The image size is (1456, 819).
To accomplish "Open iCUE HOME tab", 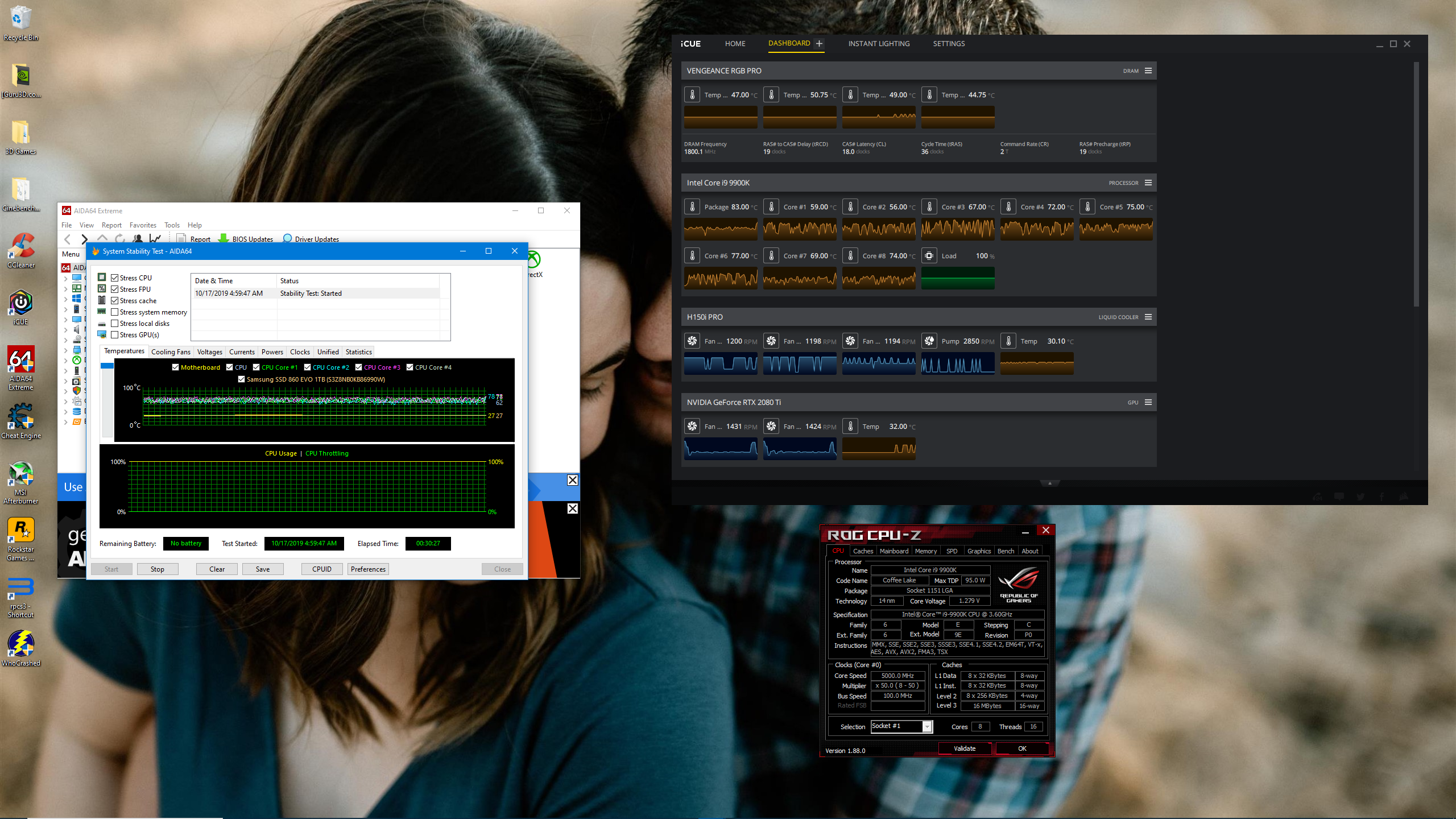I will pos(735,44).
